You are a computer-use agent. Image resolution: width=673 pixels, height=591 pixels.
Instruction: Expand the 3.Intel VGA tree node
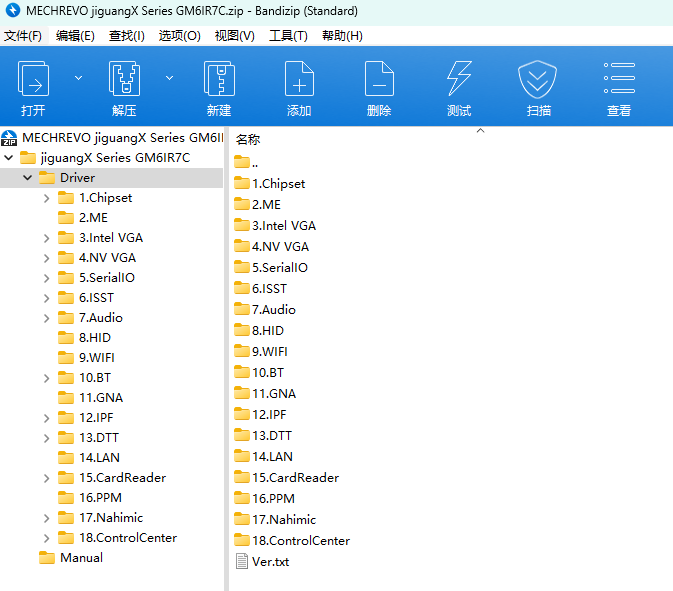[46, 238]
